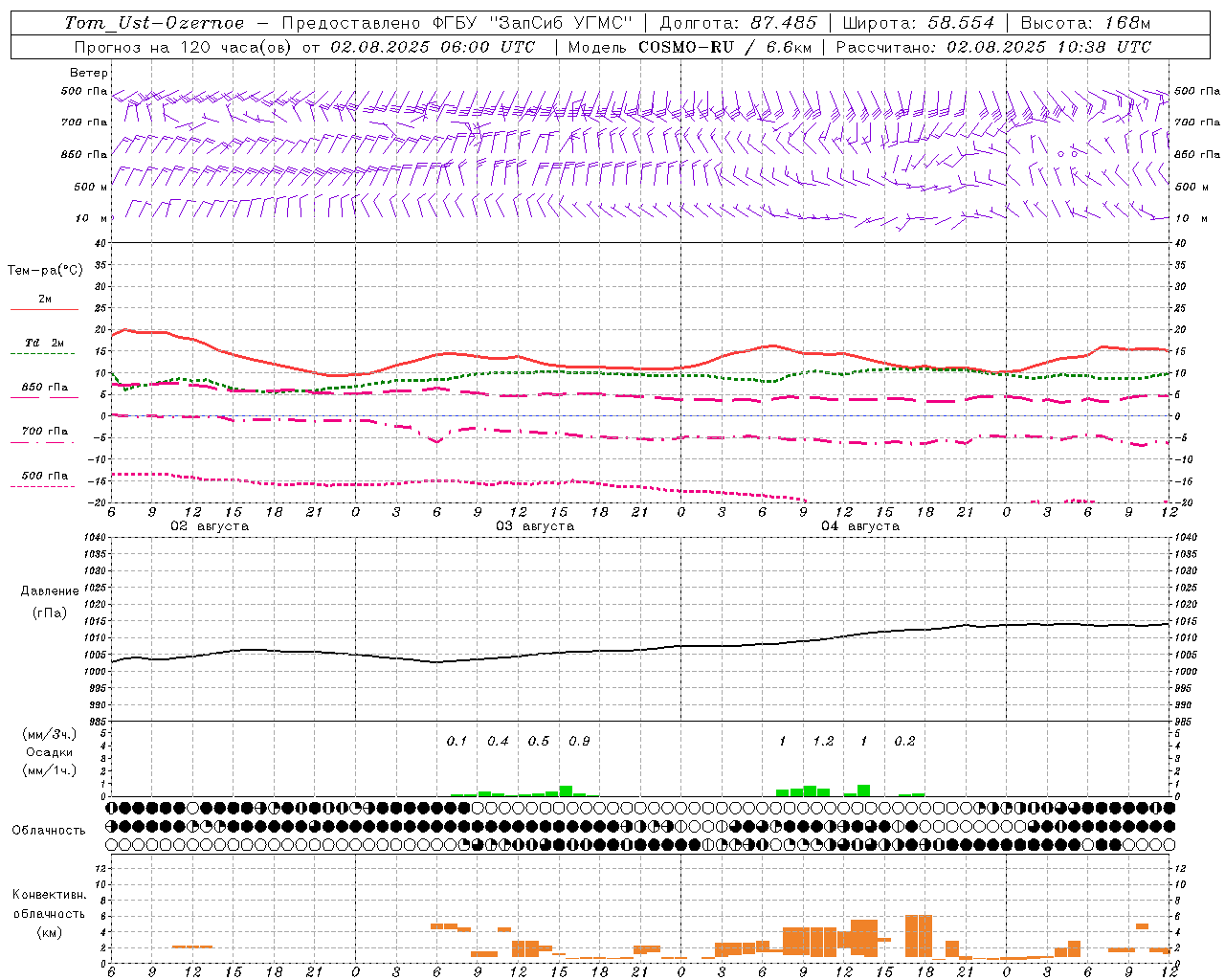Click the black pressure curve
This screenshot has width=1225, height=980.
(x=640, y=650)
